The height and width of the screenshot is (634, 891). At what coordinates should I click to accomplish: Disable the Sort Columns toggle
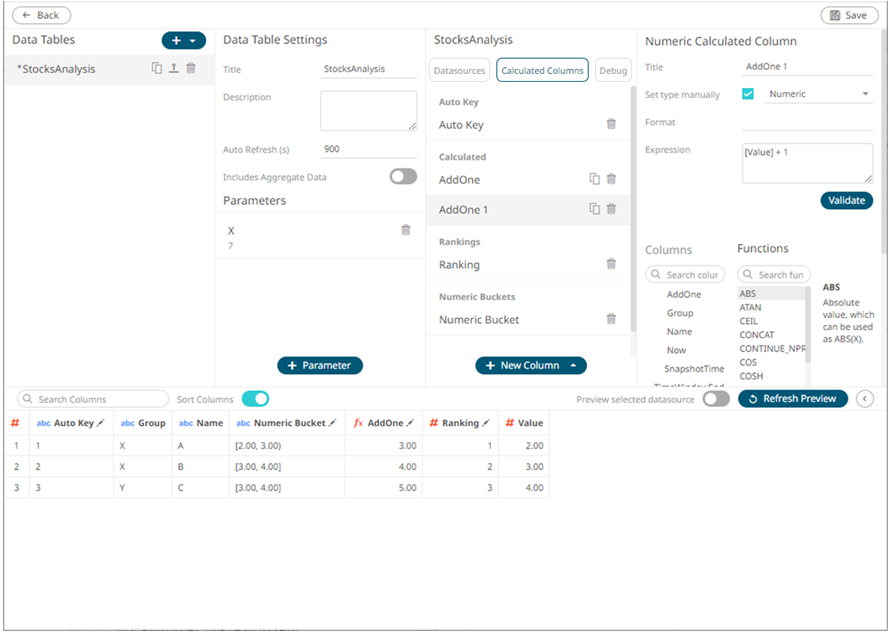(x=256, y=398)
